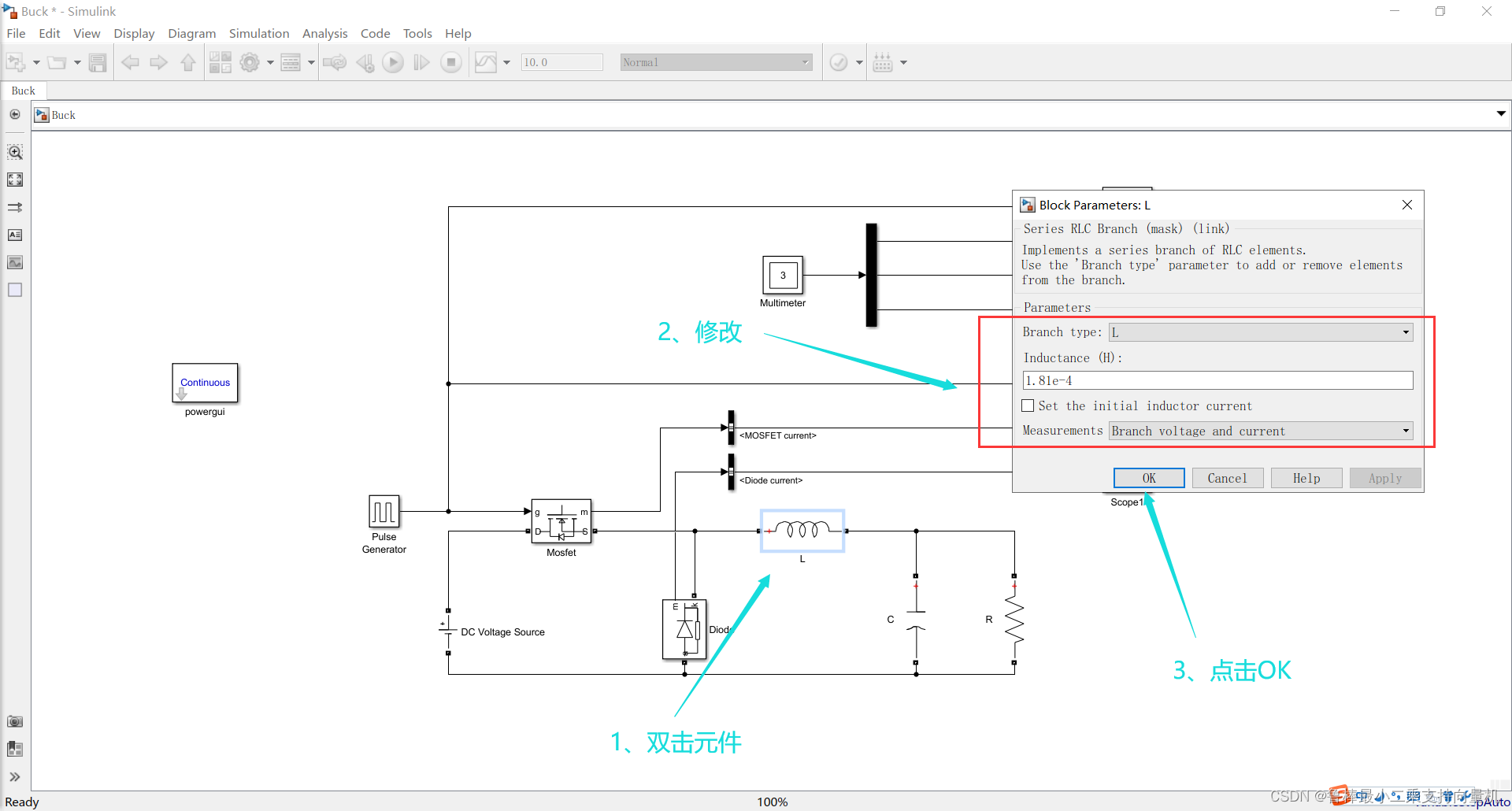The width and height of the screenshot is (1512, 811).
Task: Open the breadcrumb bar dropdown arrow
Action: [x=1501, y=114]
